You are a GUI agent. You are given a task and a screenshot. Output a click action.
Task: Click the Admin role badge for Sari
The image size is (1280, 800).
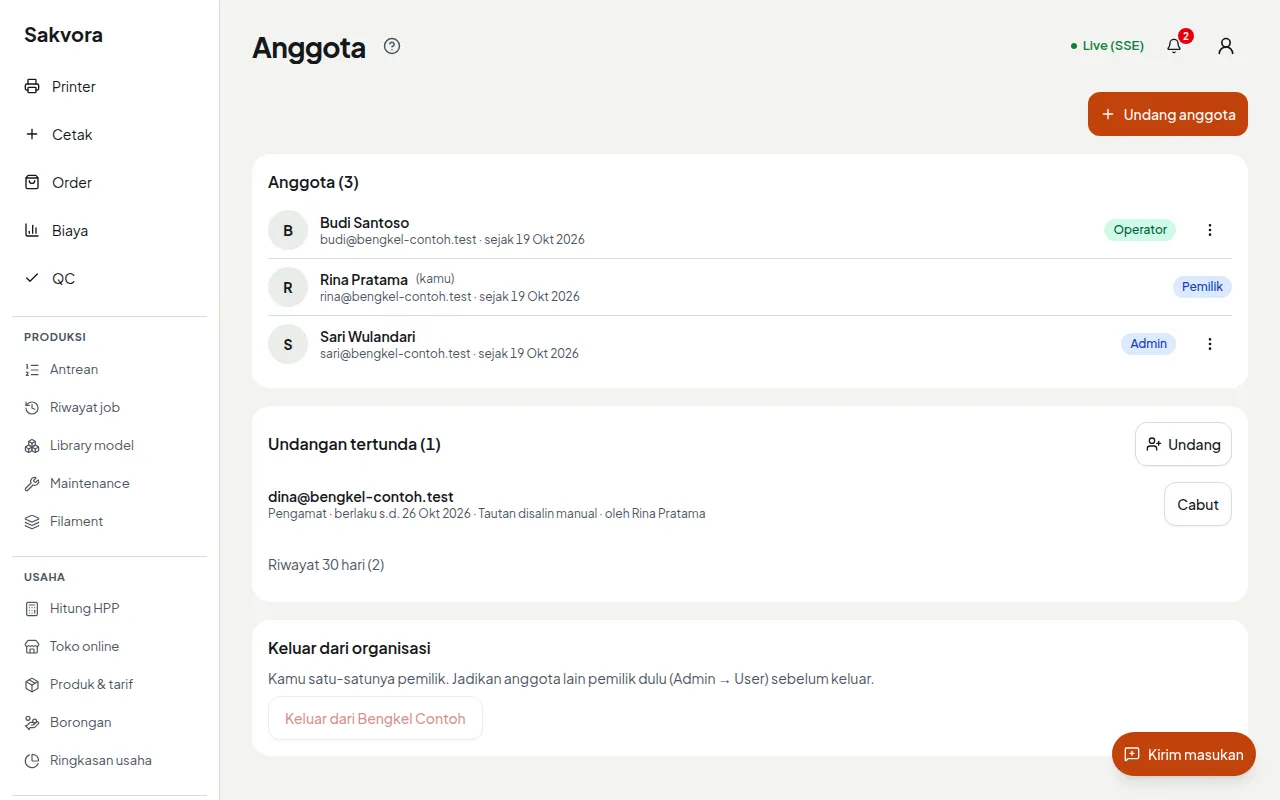click(x=1148, y=344)
